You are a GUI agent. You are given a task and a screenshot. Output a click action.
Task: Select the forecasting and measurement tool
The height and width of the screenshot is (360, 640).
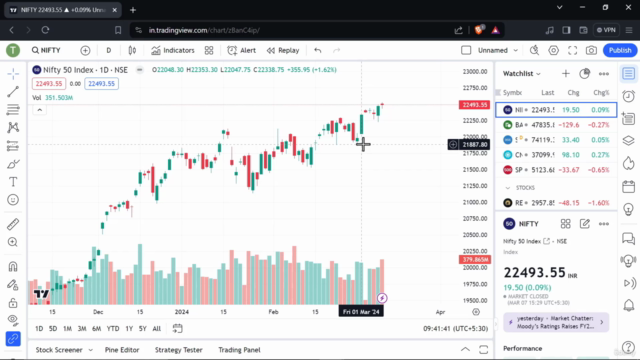[13, 146]
